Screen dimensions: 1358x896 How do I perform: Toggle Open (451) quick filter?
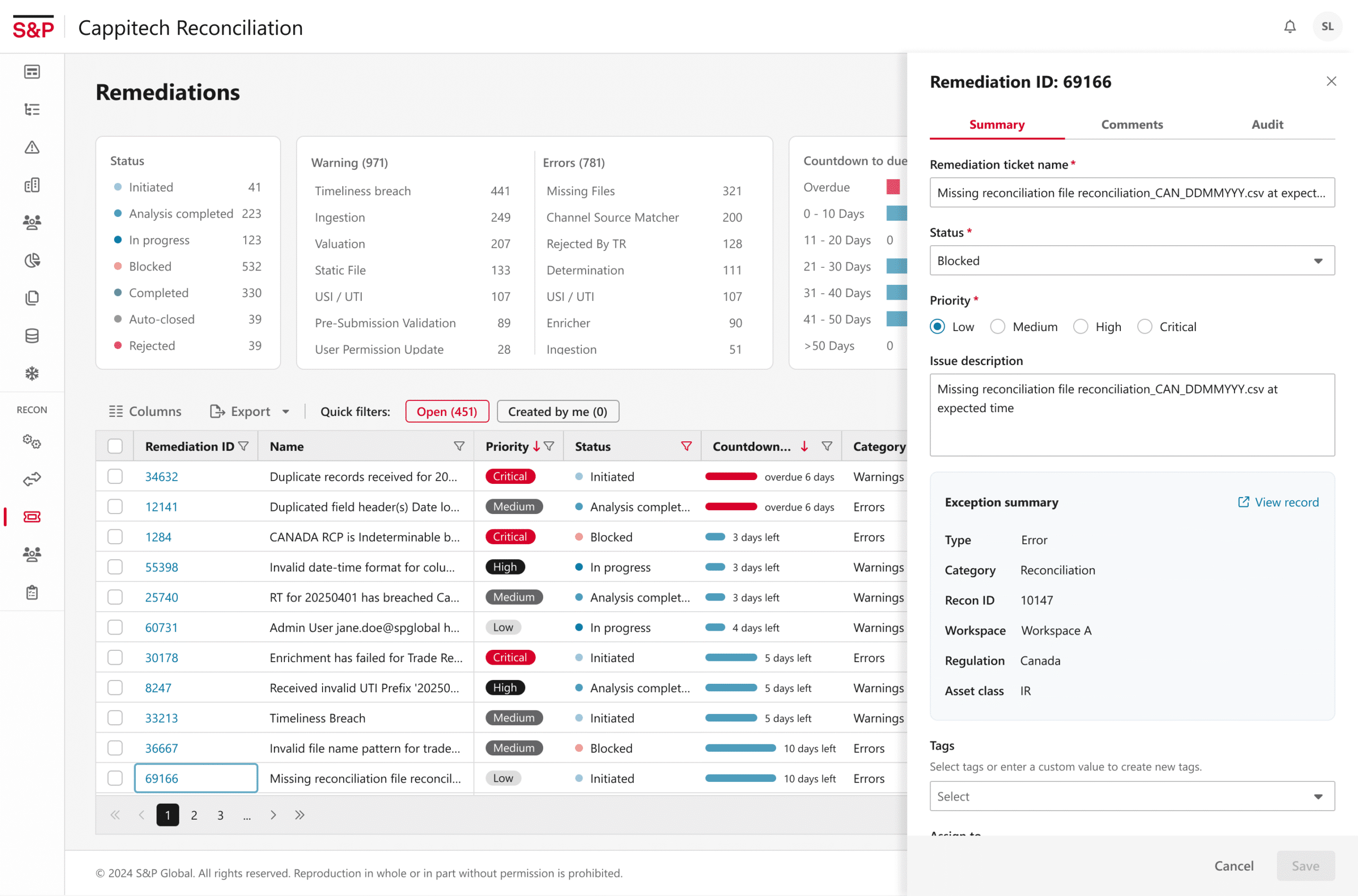[447, 412]
